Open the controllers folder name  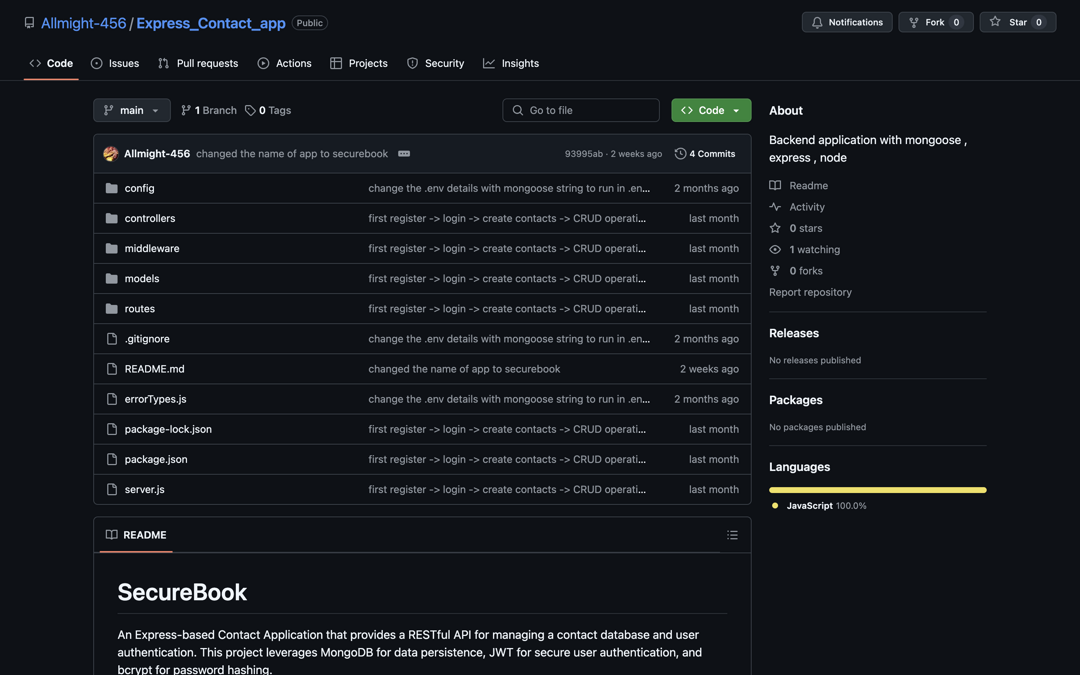pyautogui.click(x=149, y=218)
